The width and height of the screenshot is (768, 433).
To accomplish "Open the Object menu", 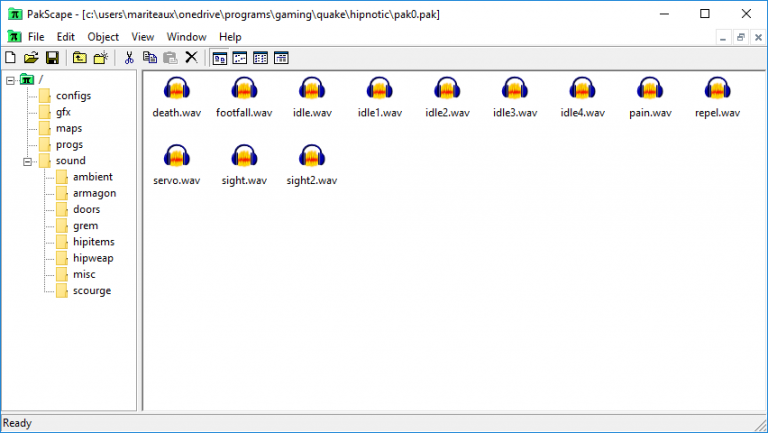I will coord(103,37).
